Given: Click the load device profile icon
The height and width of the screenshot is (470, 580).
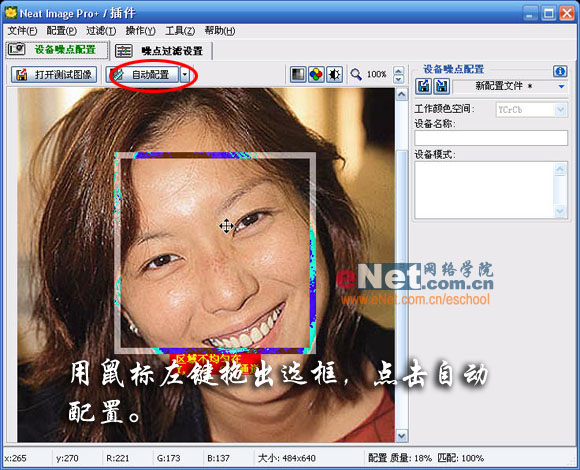Looking at the screenshot, I should 424,87.
